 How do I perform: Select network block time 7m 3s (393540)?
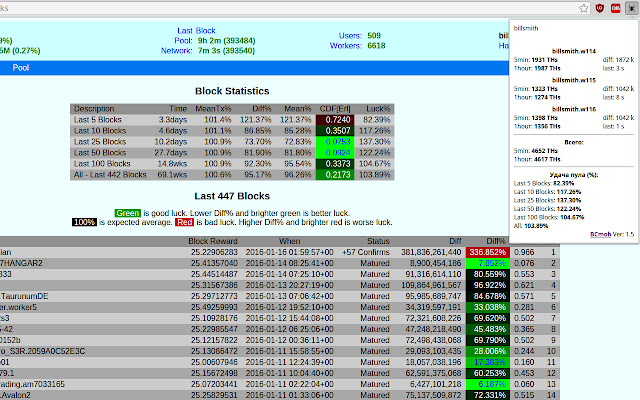click(x=226, y=51)
